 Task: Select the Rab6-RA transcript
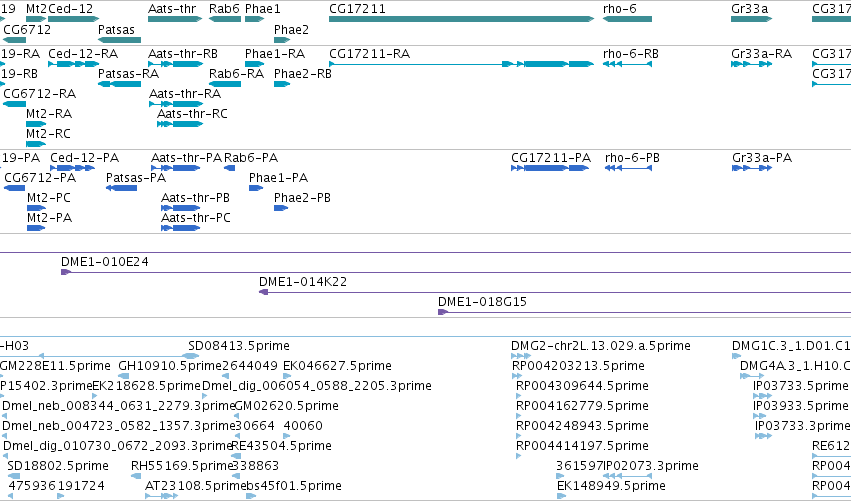225,84
